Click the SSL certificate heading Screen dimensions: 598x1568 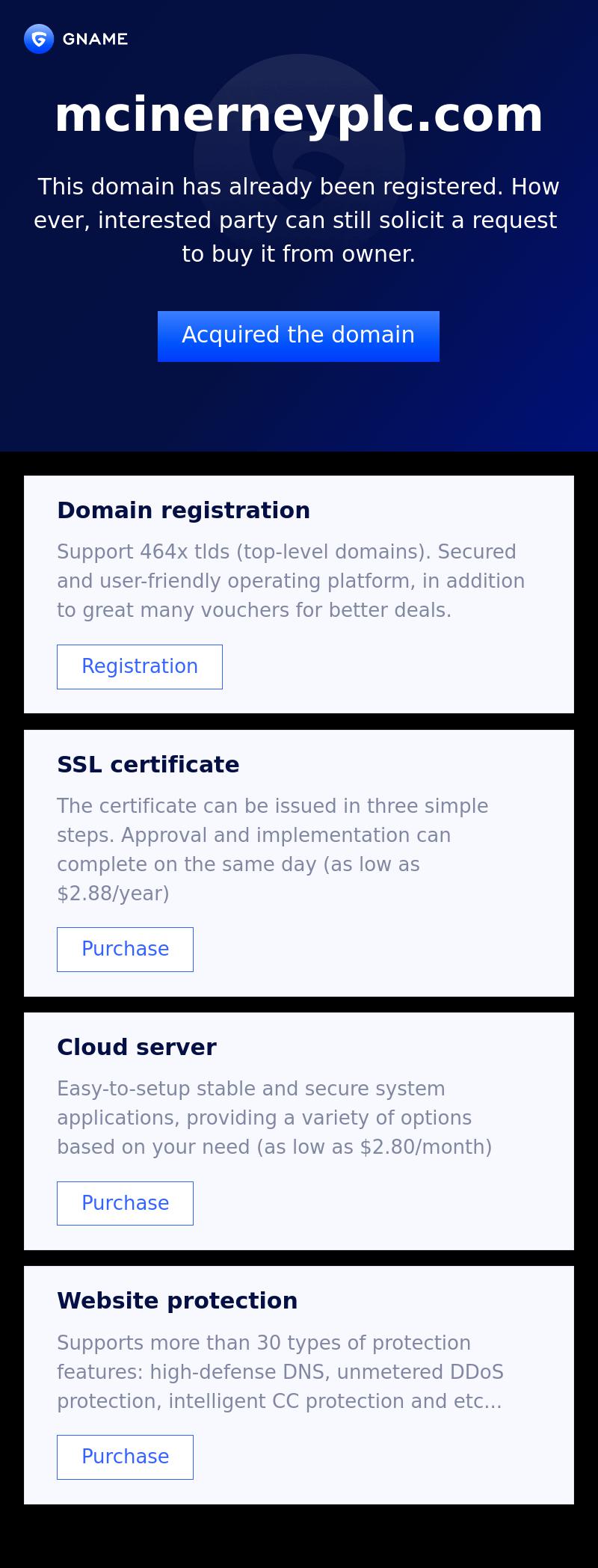[148, 764]
